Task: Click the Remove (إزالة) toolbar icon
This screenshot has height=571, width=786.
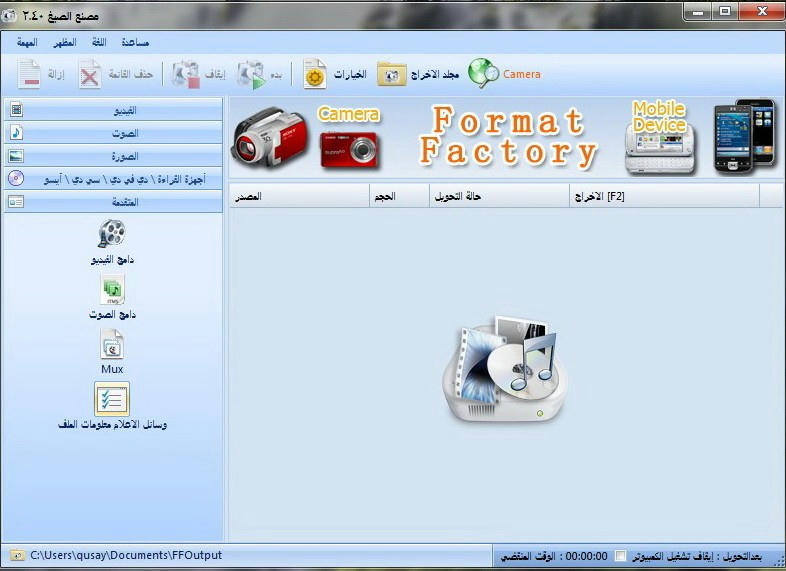Action: [29, 74]
